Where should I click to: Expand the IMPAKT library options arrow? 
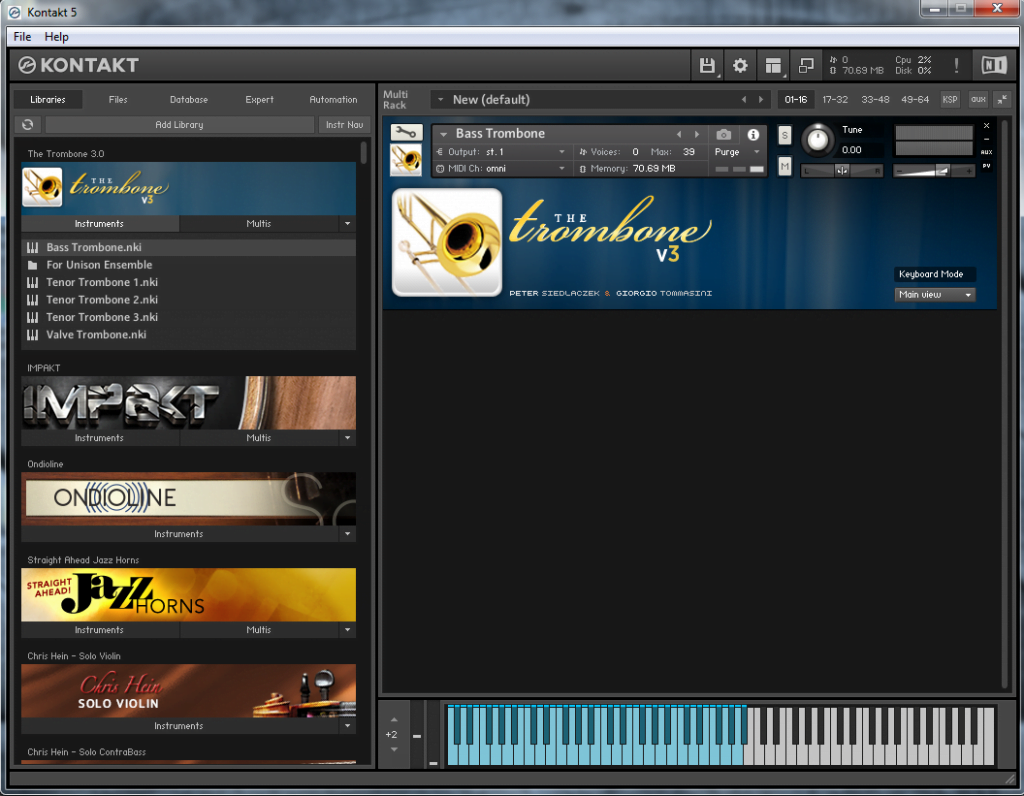click(x=347, y=438)
